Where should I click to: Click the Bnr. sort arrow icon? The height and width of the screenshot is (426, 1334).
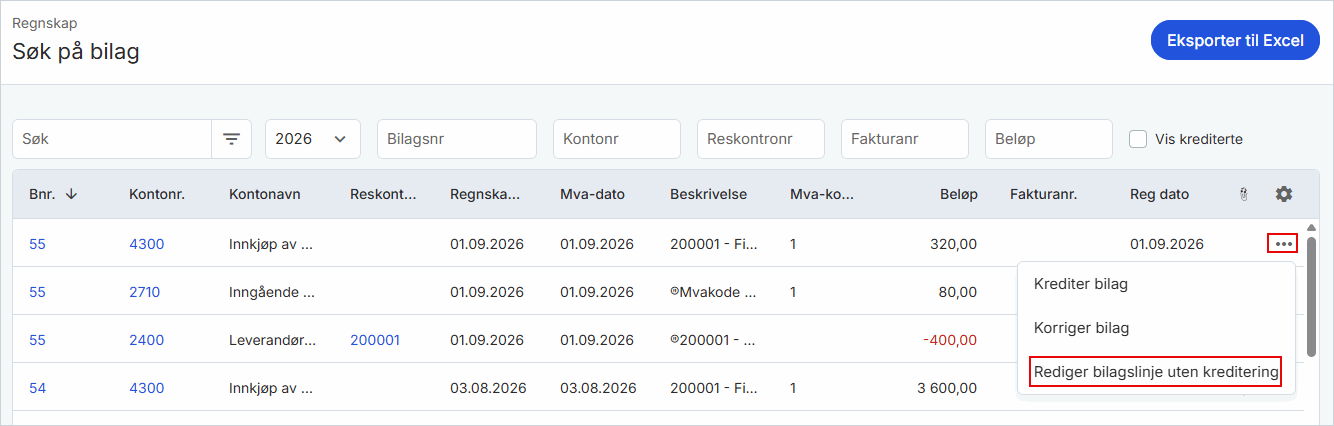tap(71, 194)
